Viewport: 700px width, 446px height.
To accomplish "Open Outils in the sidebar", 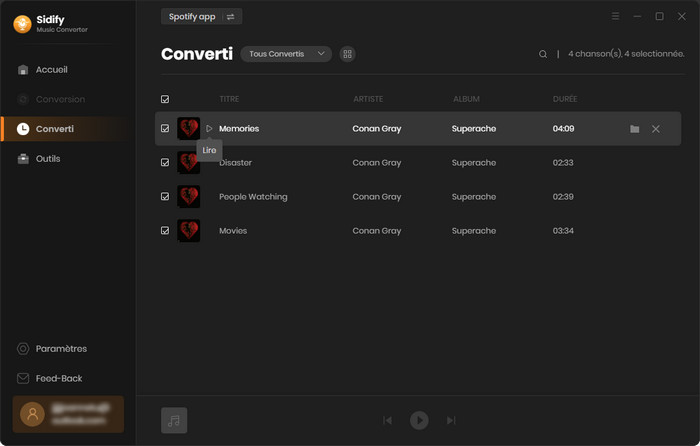I will [x=47, y=159].
